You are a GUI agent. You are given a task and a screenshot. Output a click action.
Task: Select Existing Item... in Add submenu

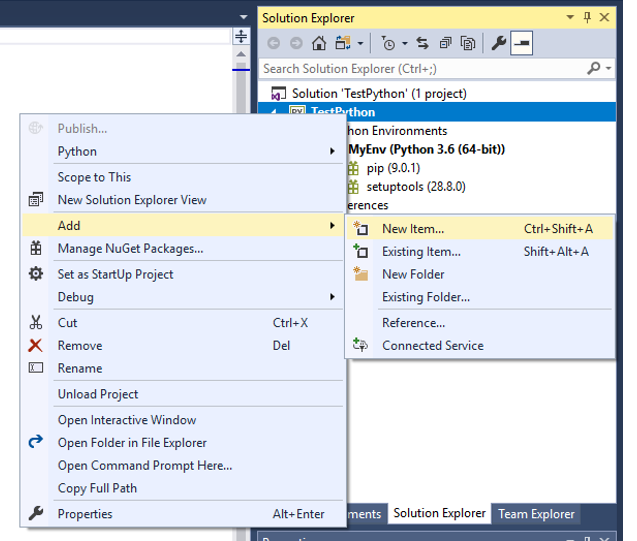tap(480, 251)
